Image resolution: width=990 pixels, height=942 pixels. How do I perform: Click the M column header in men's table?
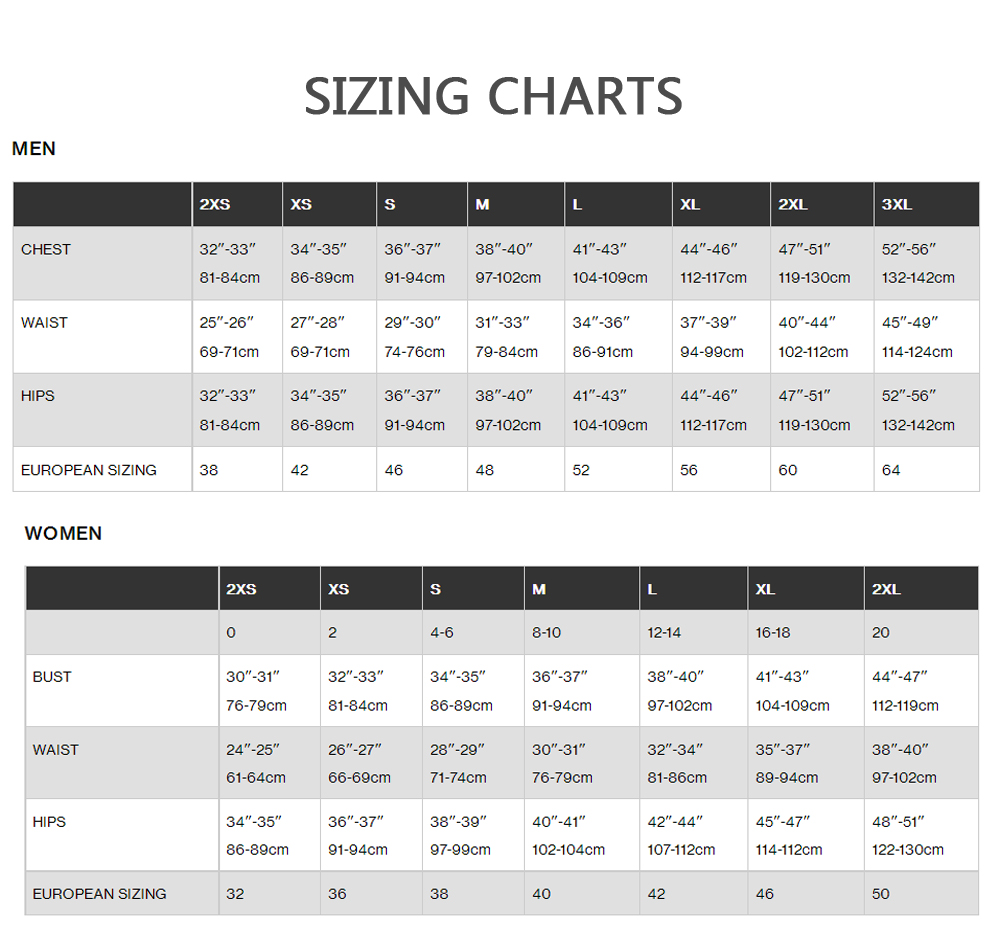click(482, 205)
